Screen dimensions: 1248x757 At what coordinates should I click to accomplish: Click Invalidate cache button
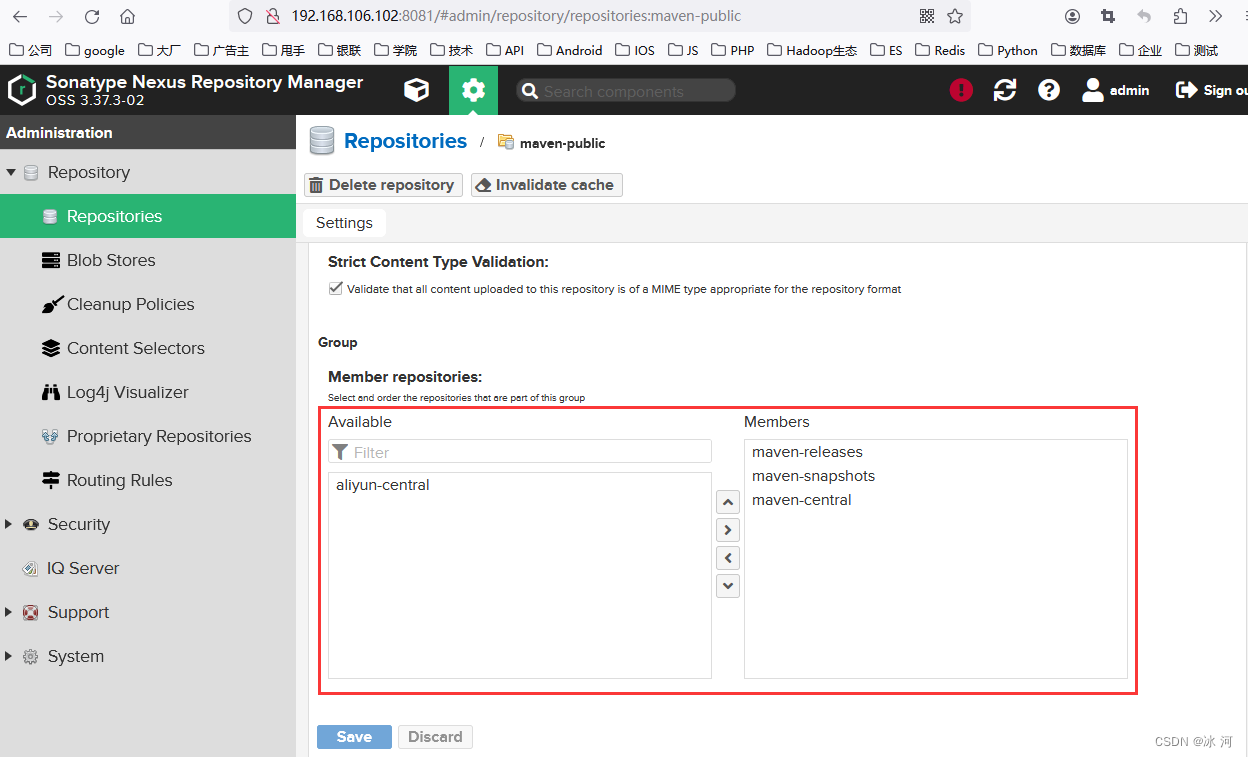click(x=547, y=185)
